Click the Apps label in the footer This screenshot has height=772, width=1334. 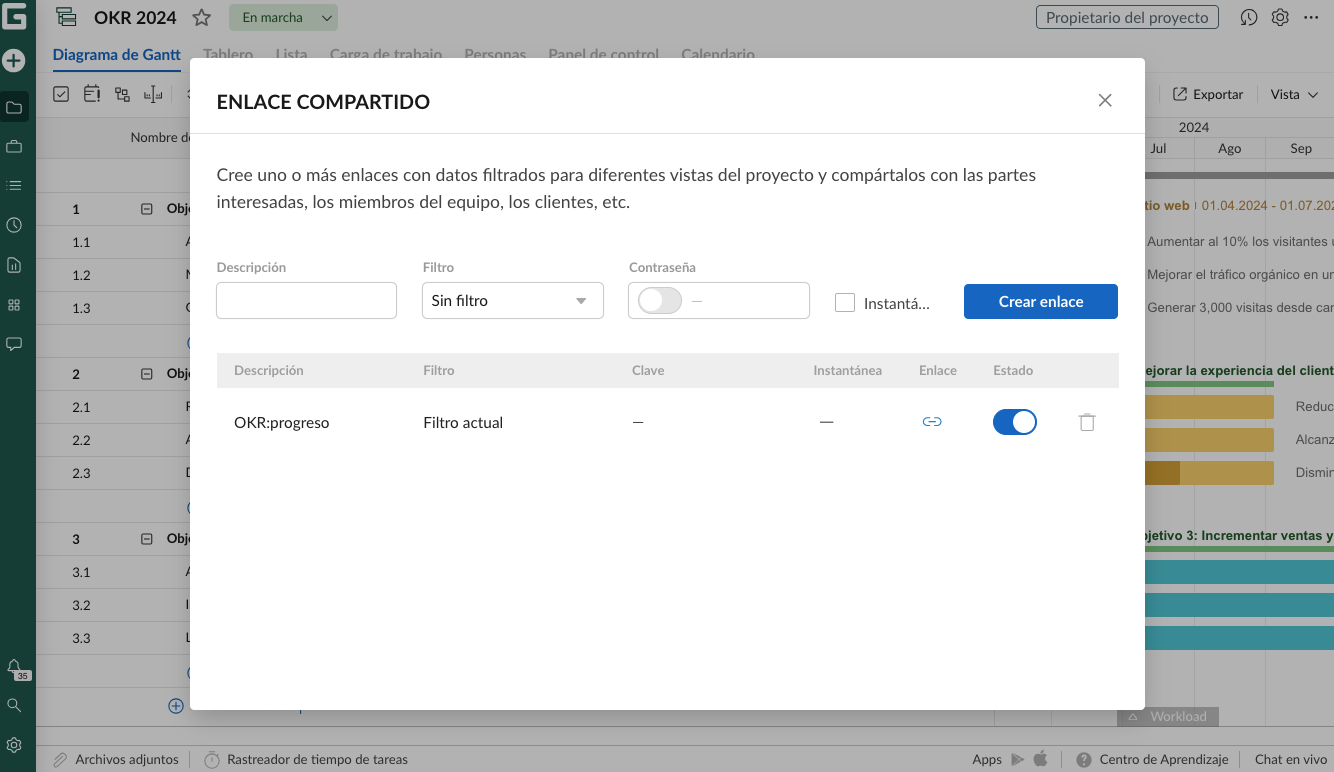(987, 759)
